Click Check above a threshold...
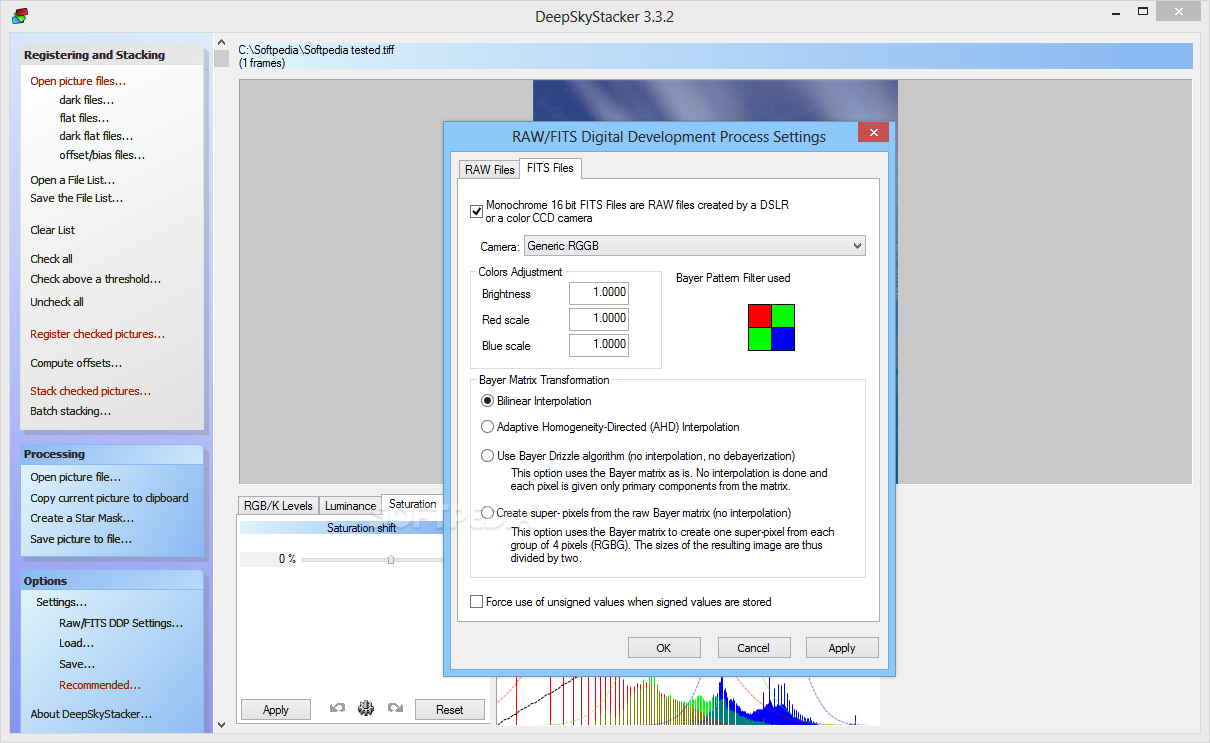The height and width of the screenshot is (743, 1210). tap(96, 279)
